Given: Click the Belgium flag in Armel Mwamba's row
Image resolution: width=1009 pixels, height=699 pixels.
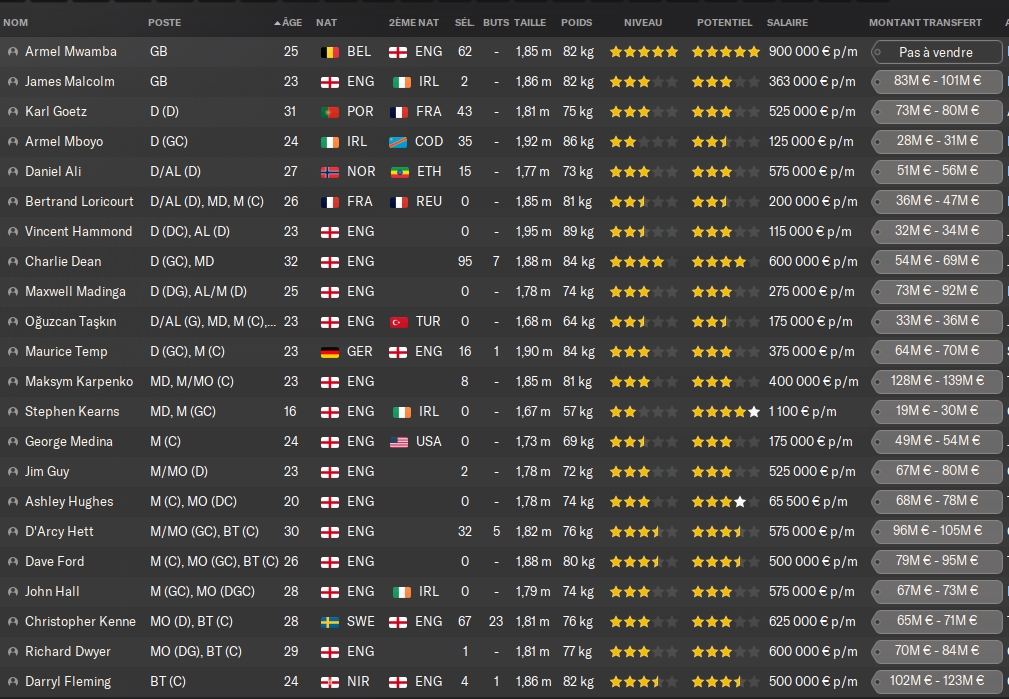Looking at the screenshot, I should (329, 51).
